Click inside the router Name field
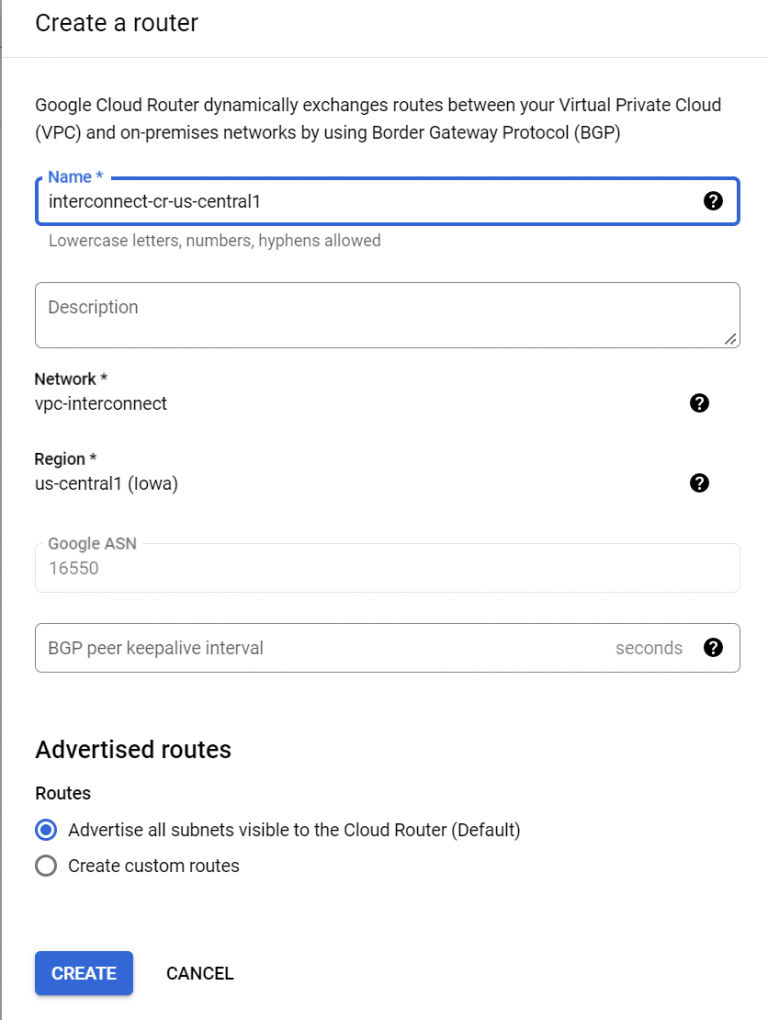768x1020 pixels. (300, 201)
